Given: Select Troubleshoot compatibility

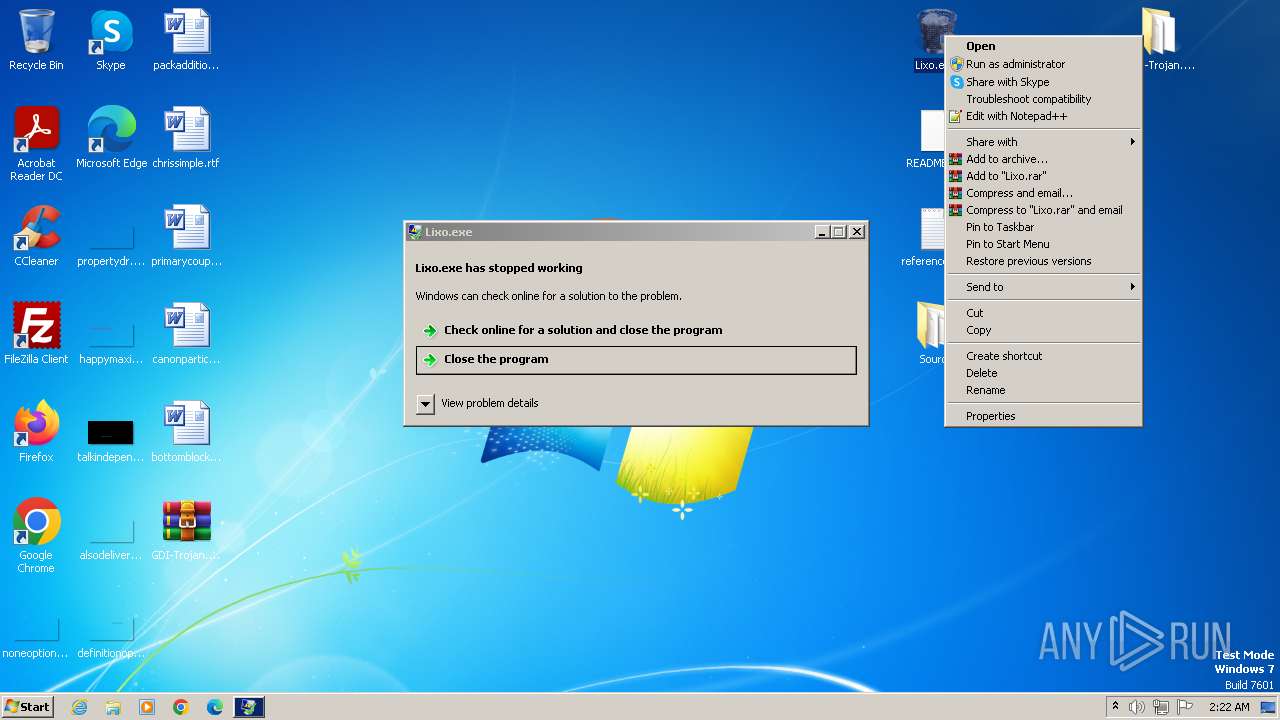Looking at the screenshot, I should [1043, 99].
